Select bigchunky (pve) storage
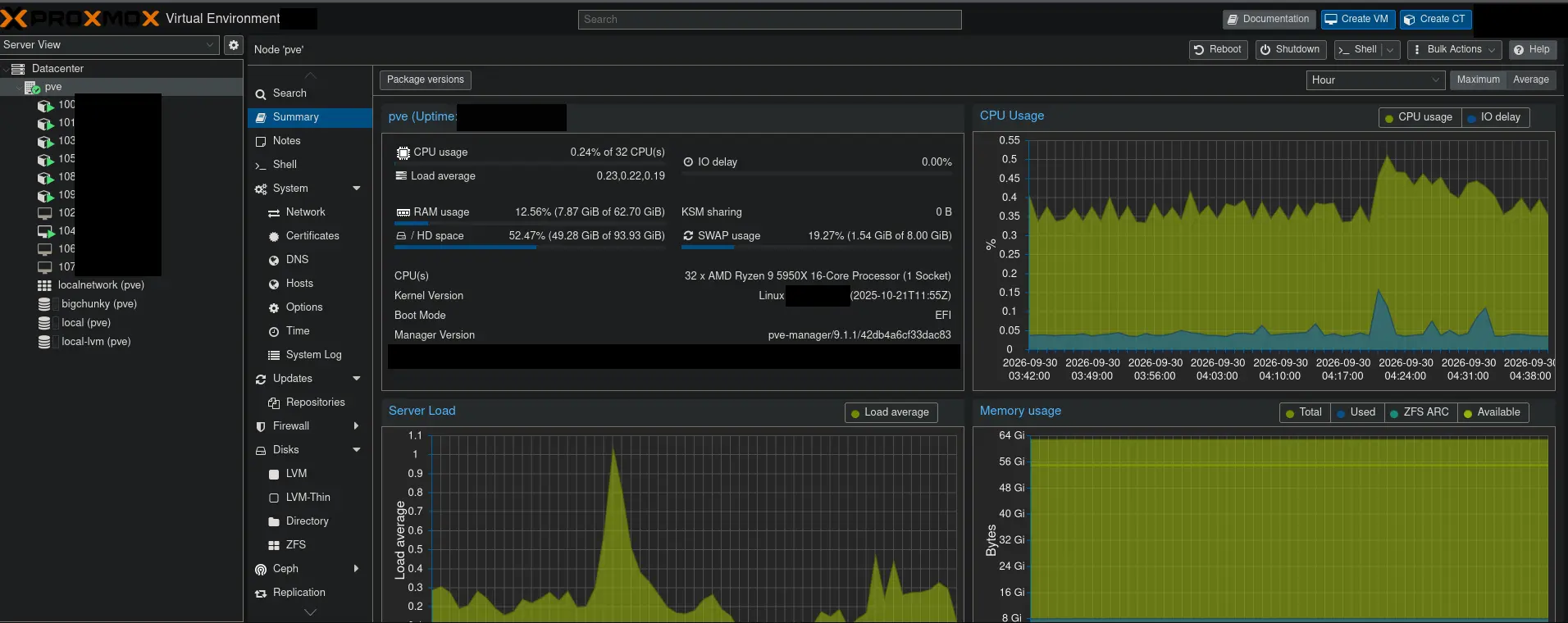Viewport: 1568px width, 623px height. tap(98, 304)
